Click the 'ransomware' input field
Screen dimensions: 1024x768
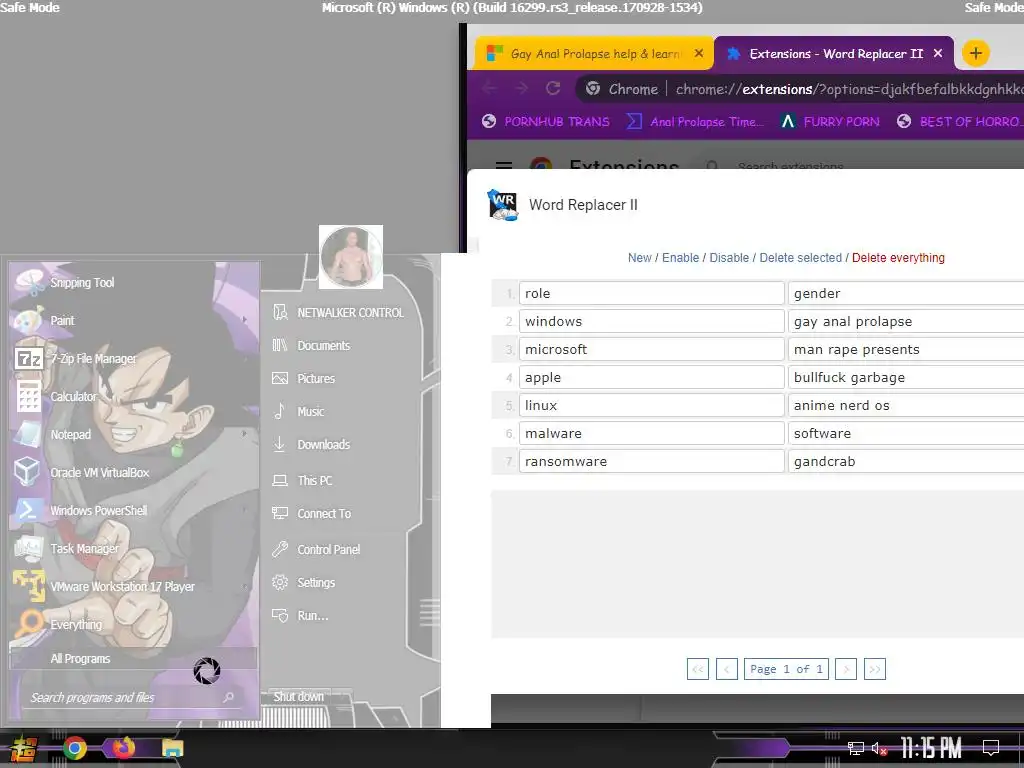[652, 462]
